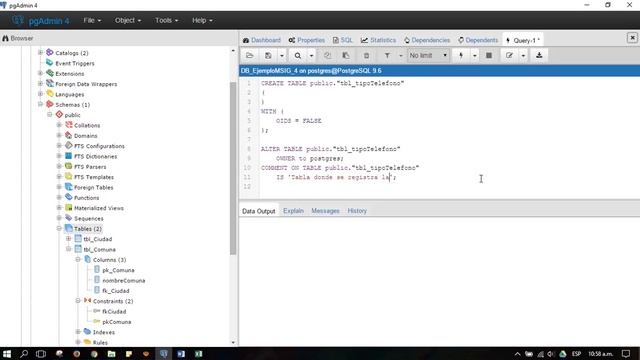
Task: Open the Help menu
Action: [202, 20]
